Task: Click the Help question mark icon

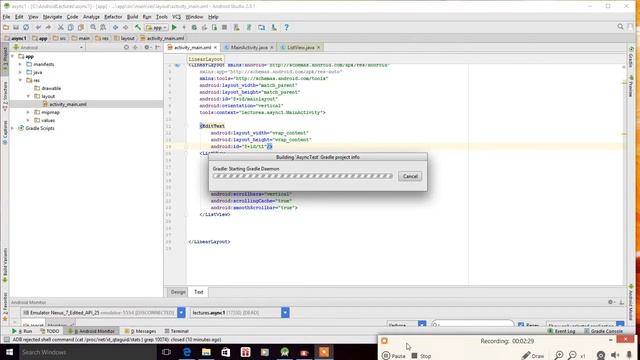Action: [x=287, y=27]
